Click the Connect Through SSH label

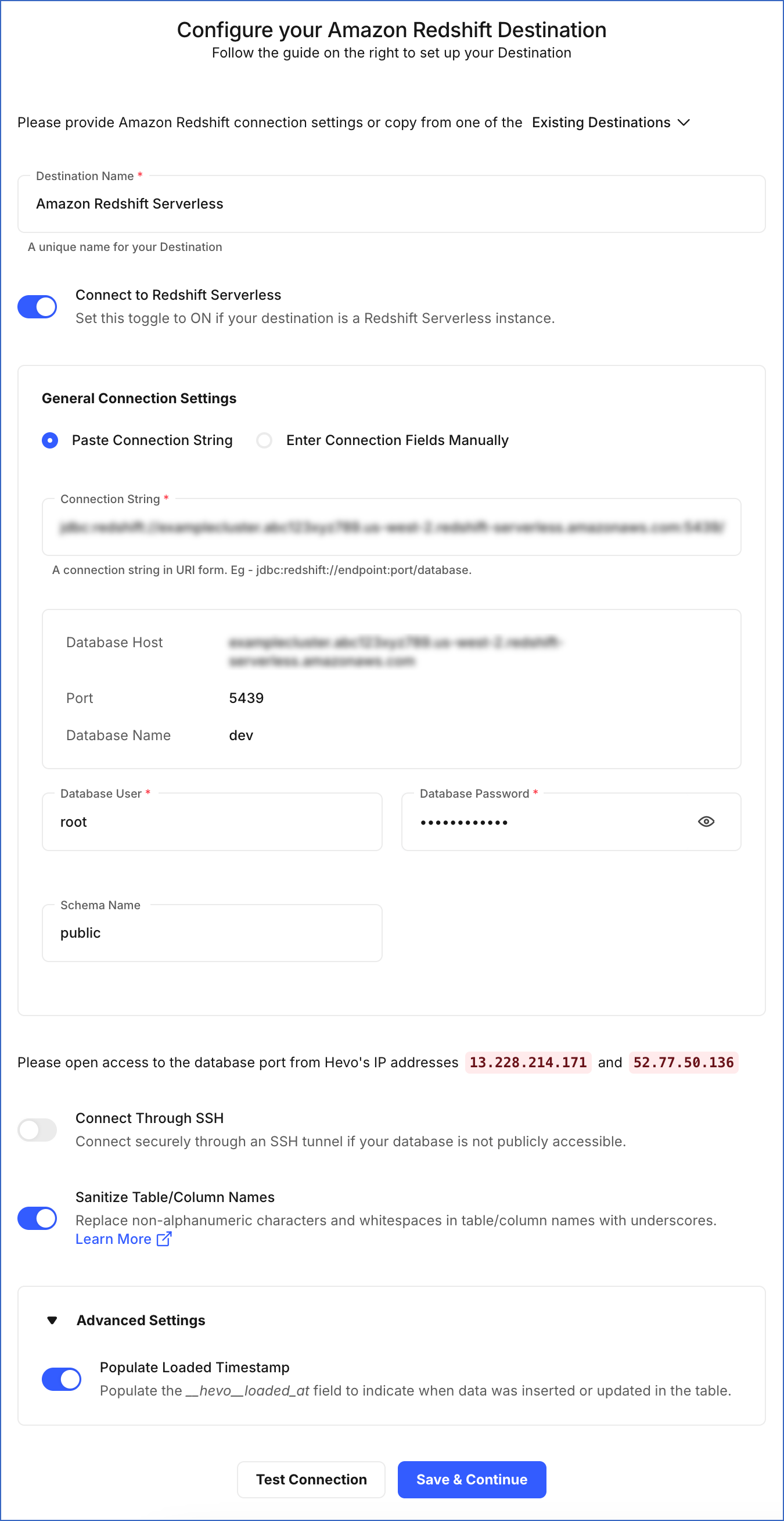pos(149,1118)
